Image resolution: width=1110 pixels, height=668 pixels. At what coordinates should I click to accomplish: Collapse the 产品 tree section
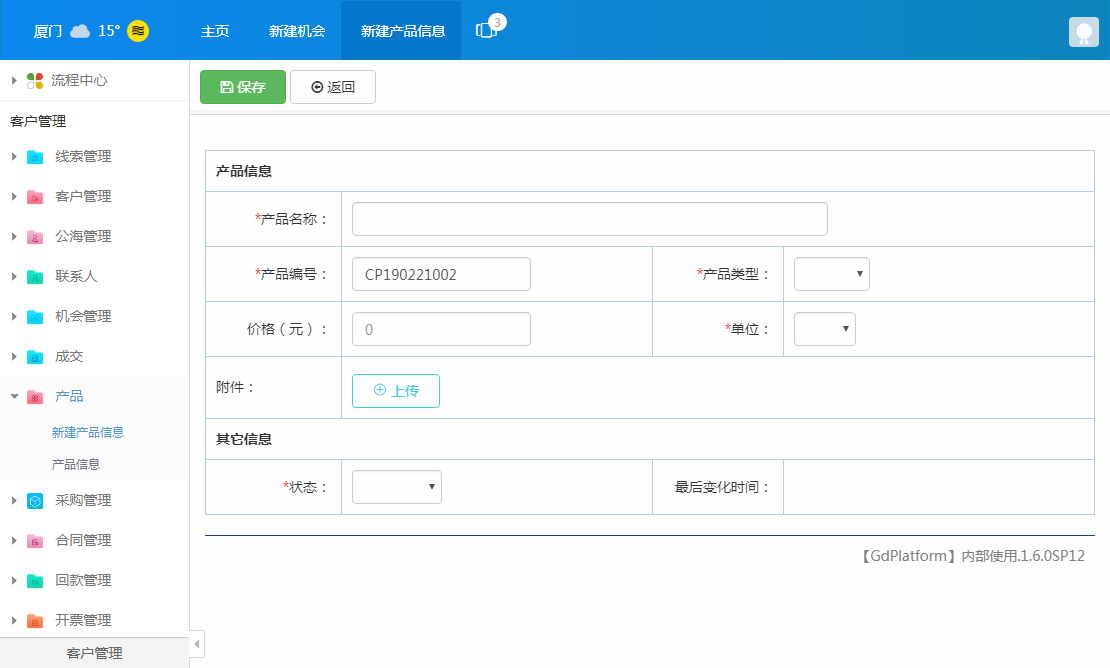click(x=14, y=397)
